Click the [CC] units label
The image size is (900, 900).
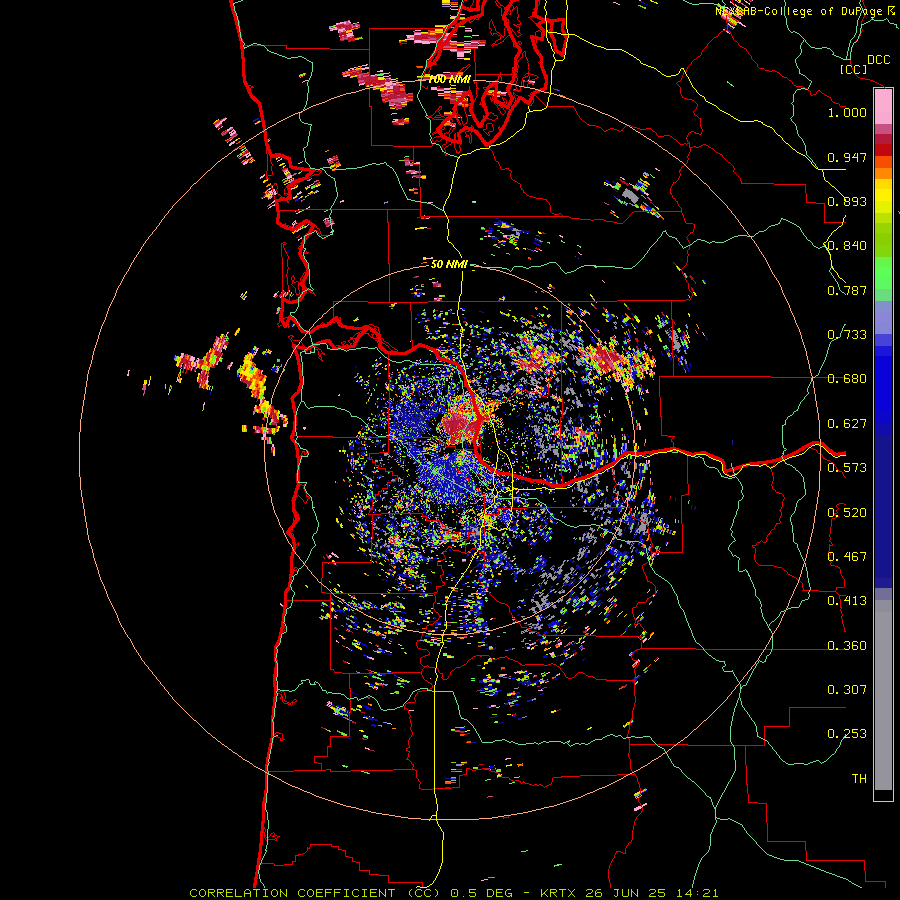[853, 69]
